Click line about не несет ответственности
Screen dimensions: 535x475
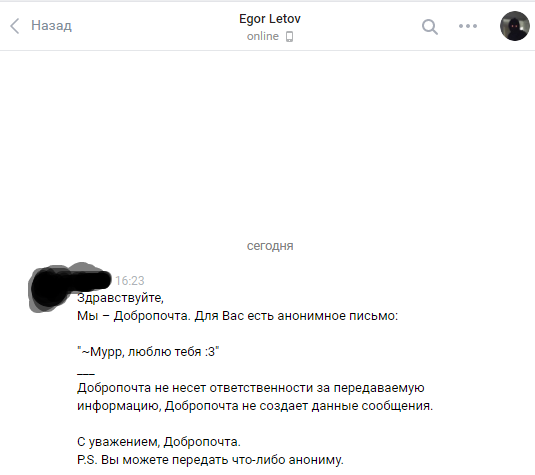(251, 388)
